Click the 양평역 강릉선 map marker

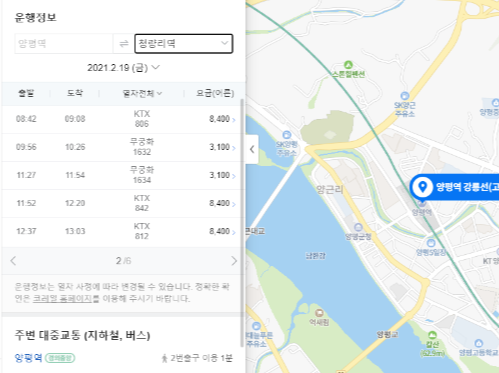tap(455, 187)
